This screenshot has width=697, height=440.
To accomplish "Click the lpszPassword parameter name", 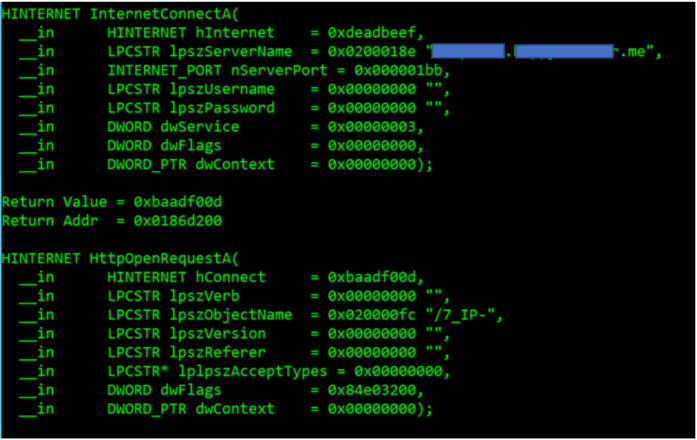I will point(222,108).
